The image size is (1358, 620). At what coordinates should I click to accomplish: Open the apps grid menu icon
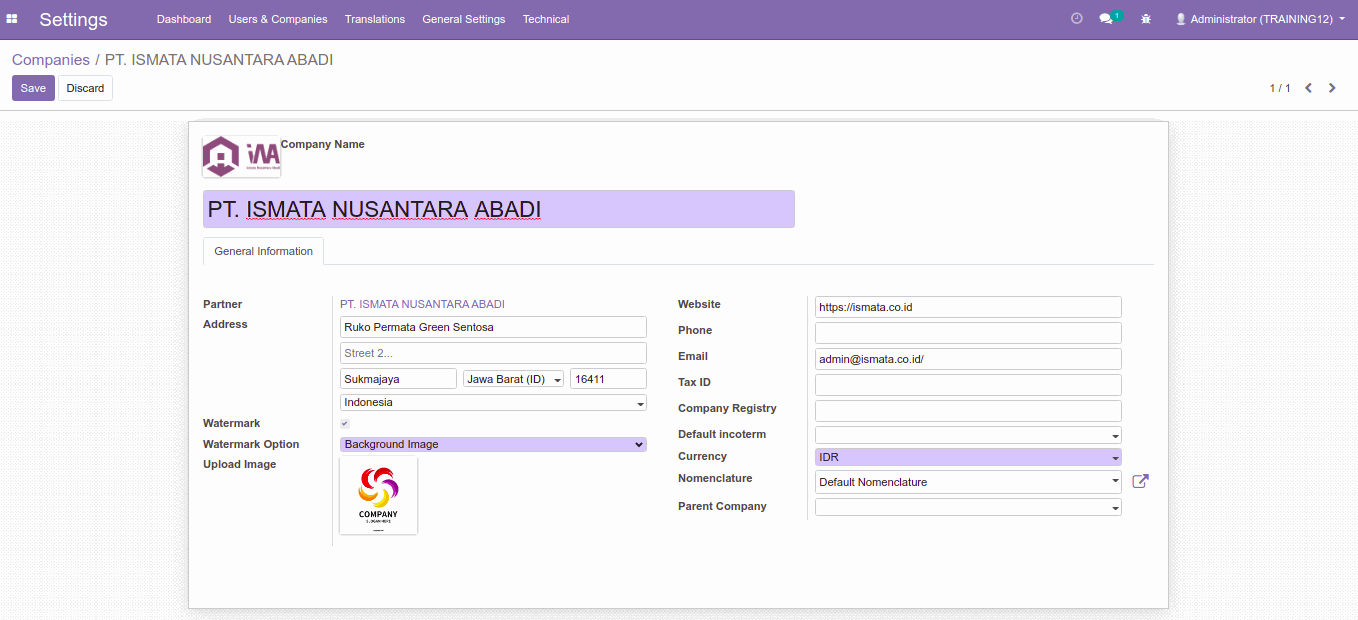(12, 19)
